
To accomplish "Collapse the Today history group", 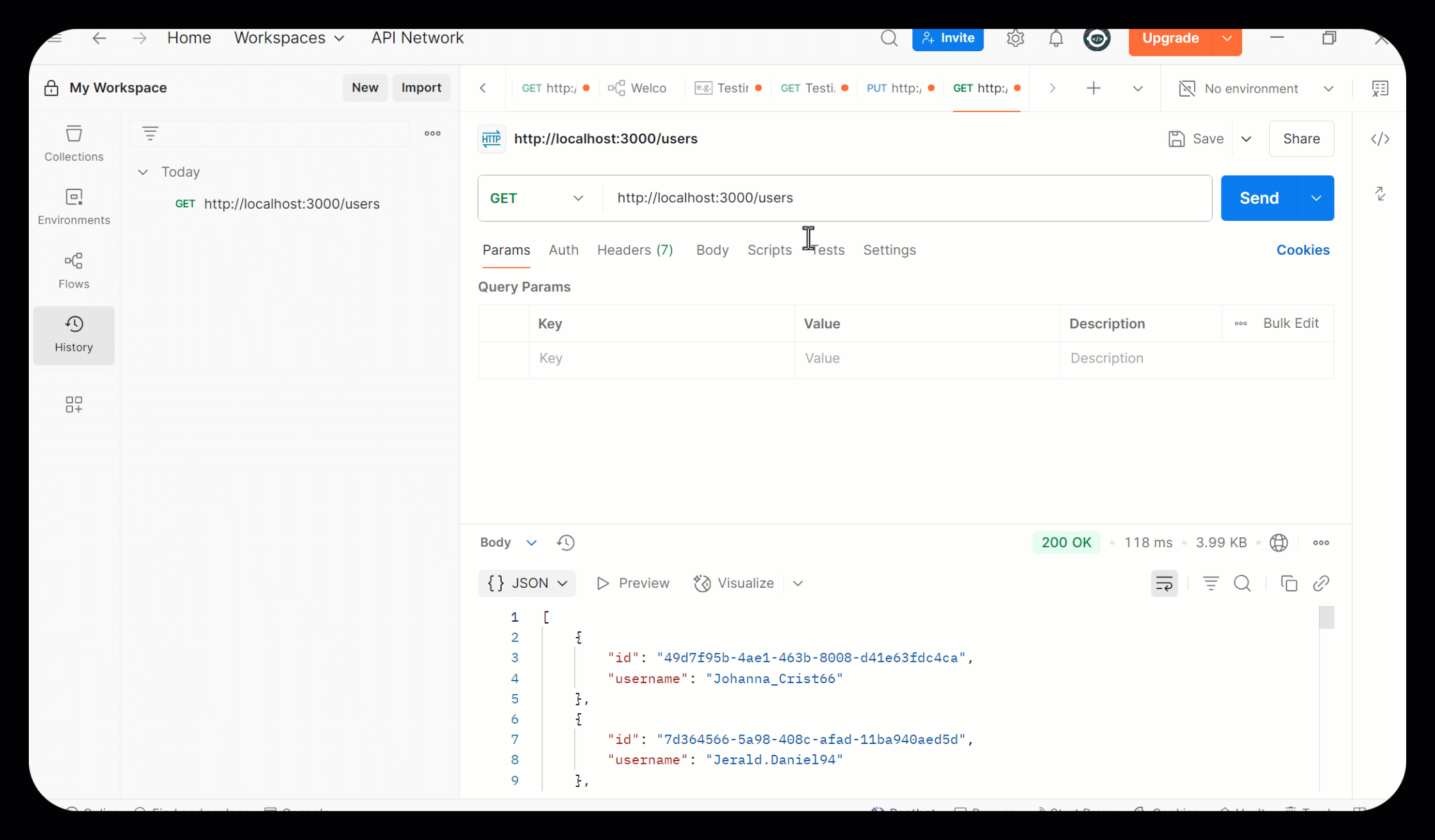I will tap(143, 172).
